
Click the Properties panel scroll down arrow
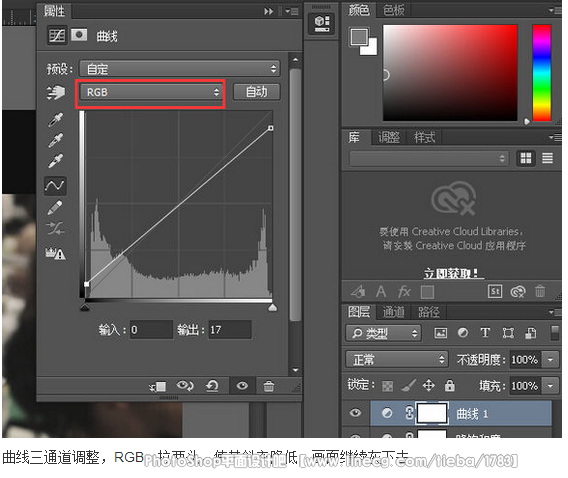point(296,370)
